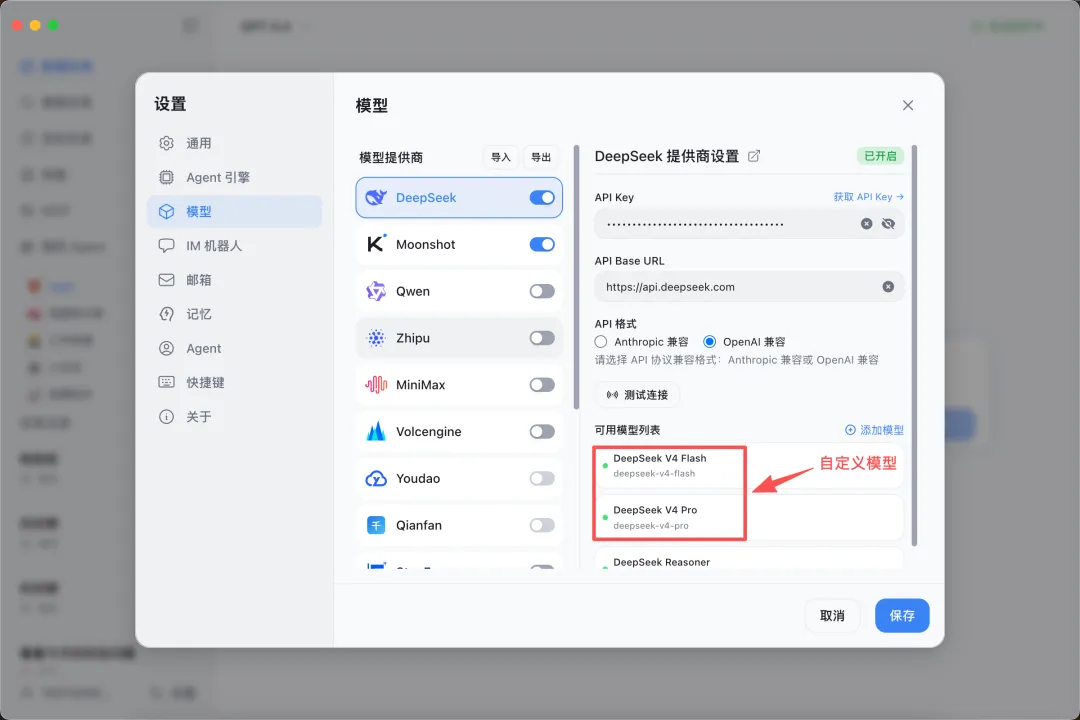Click the DeepSeek whale logo icon
1080x720 pixels.
(x=376, y=198)
